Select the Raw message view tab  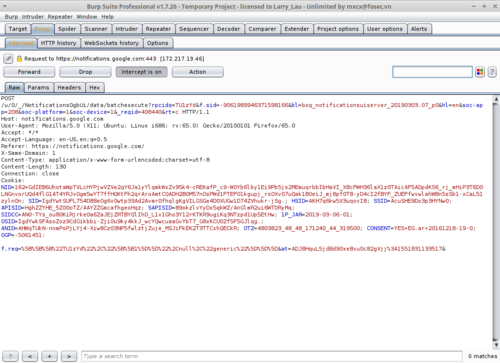point(14,88)
